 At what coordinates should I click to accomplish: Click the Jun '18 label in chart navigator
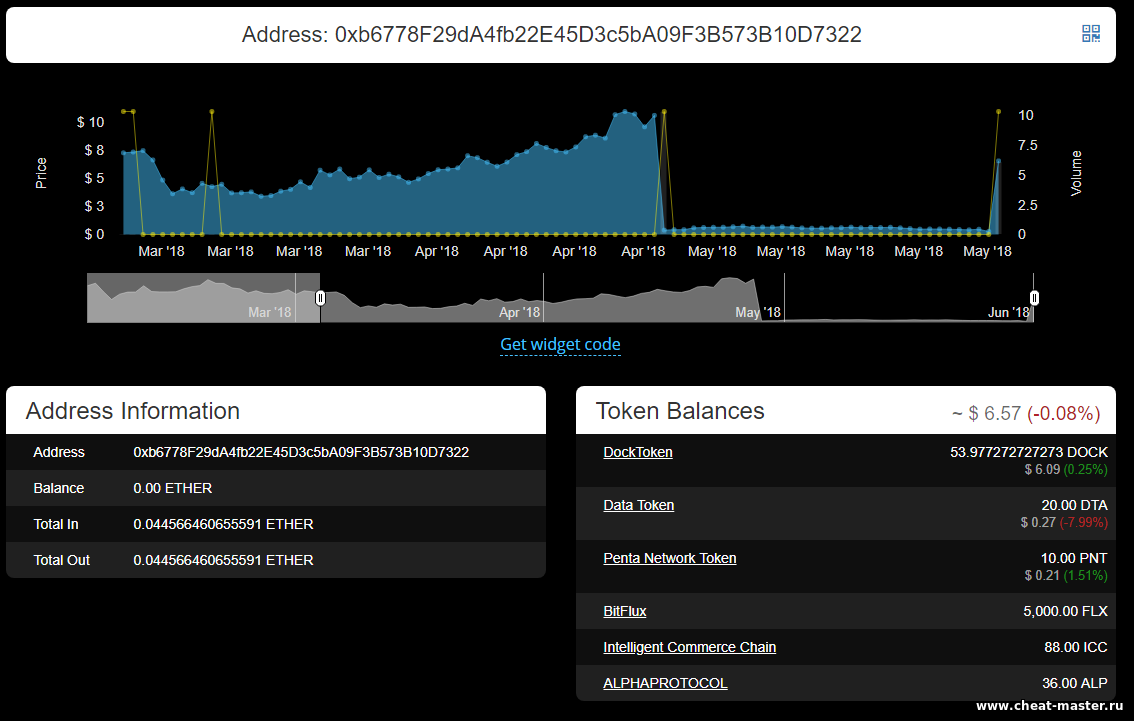pyautogui.click(x=1009, y=313)
